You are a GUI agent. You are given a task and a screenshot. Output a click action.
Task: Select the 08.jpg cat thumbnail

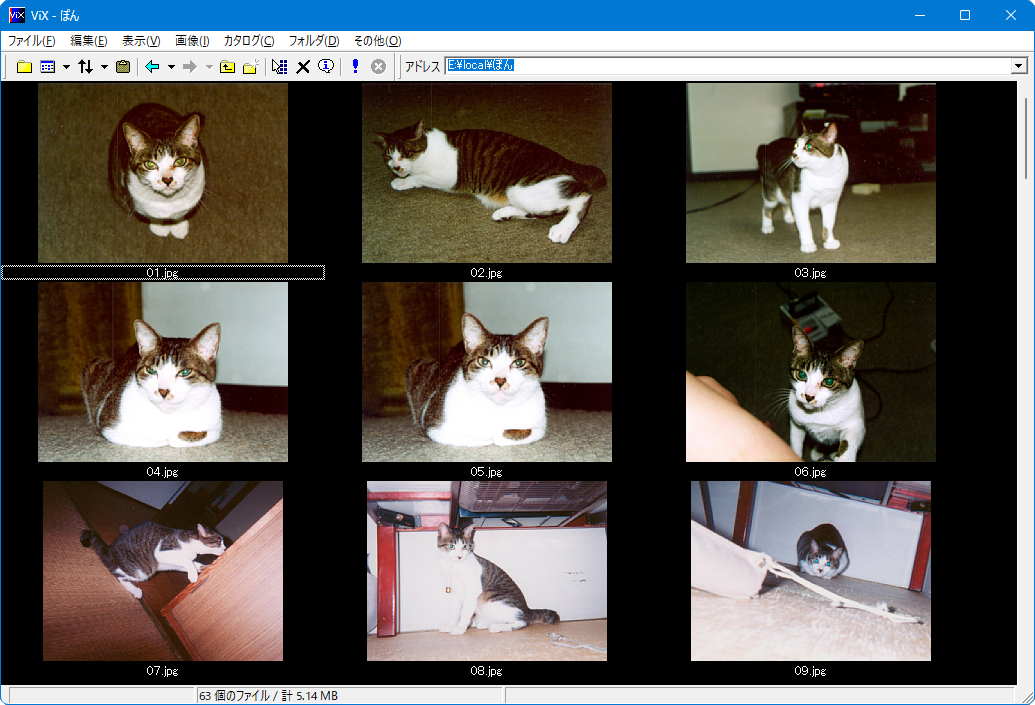point(486,571)
